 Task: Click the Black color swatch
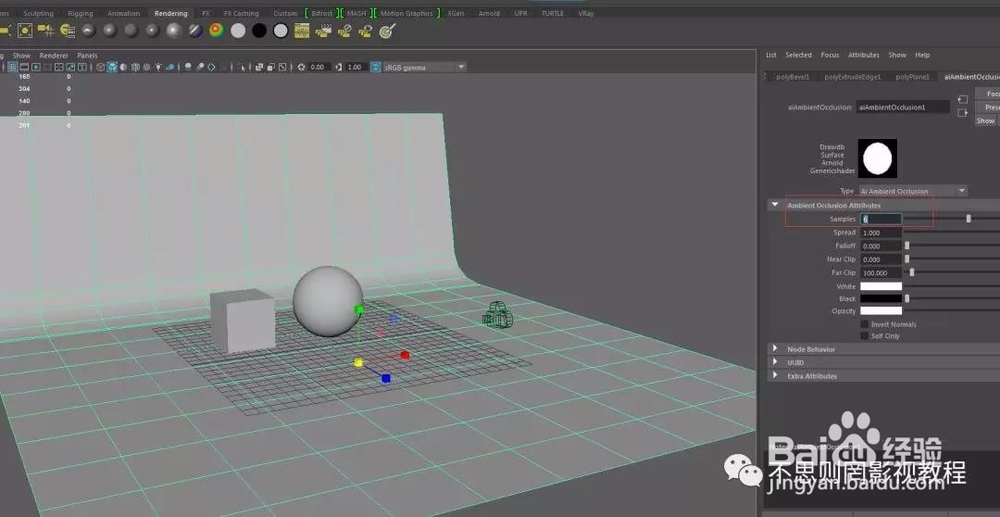click(x=881, y=299)
